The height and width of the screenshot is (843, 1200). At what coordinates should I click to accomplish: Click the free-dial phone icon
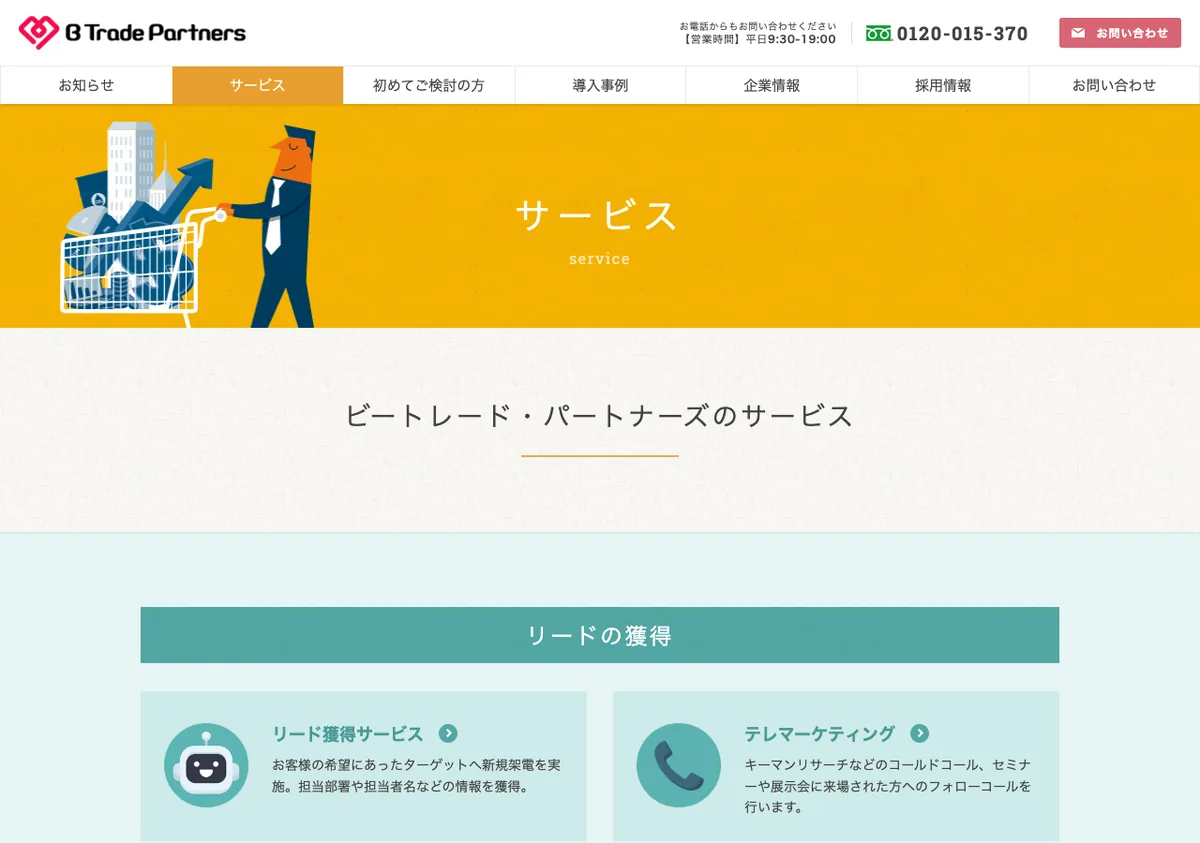click(x=878, y=33)
